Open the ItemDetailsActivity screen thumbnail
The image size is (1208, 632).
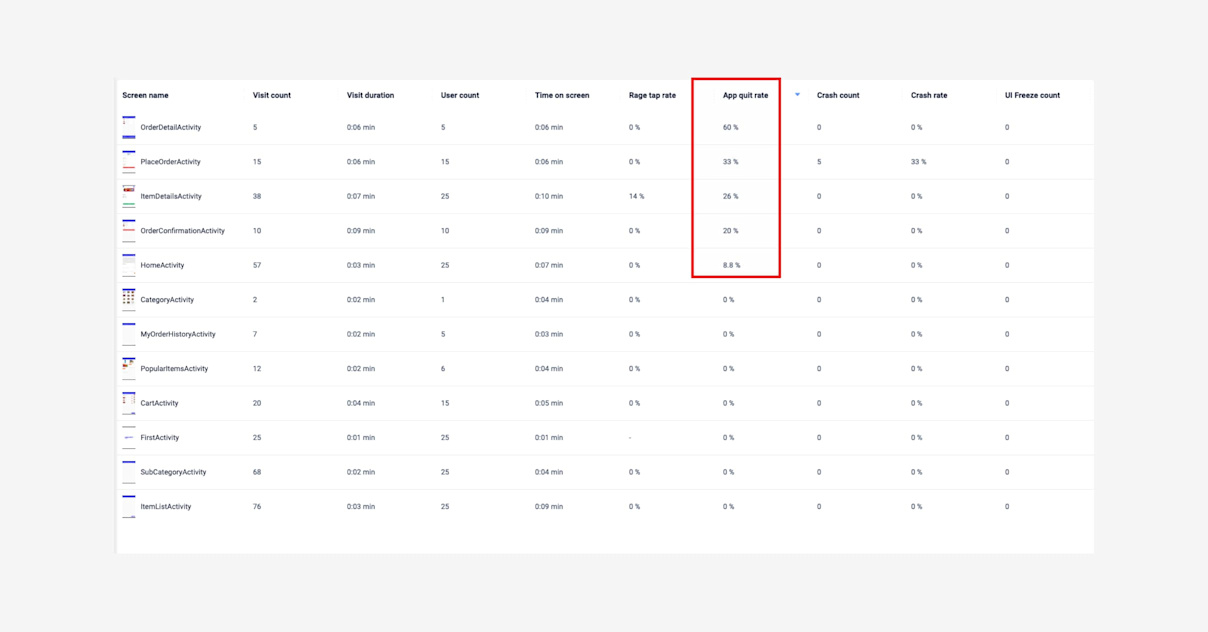pos(128,196)
